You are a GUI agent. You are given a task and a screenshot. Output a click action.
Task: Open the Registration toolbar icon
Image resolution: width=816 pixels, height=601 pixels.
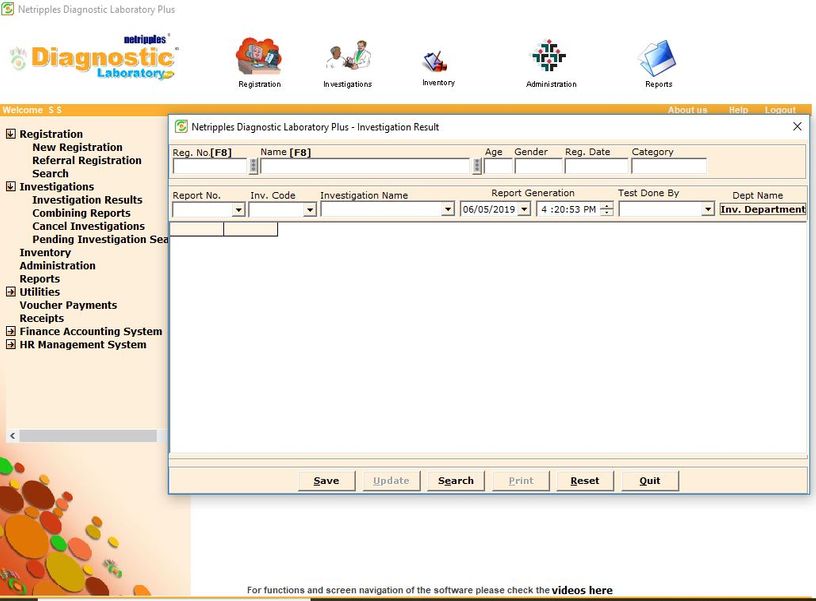[259, 62]
